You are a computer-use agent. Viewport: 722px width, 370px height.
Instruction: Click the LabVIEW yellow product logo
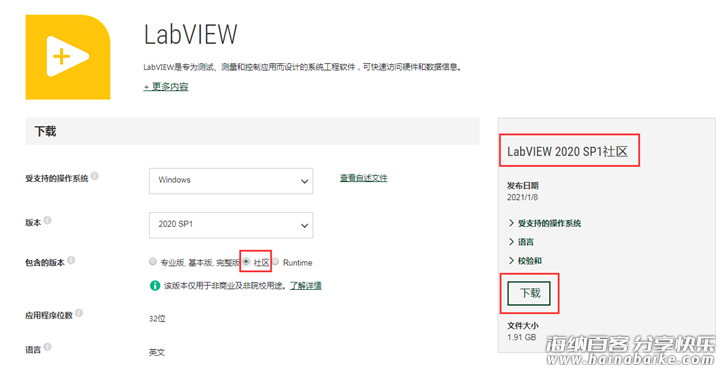(x=68, y=57)
